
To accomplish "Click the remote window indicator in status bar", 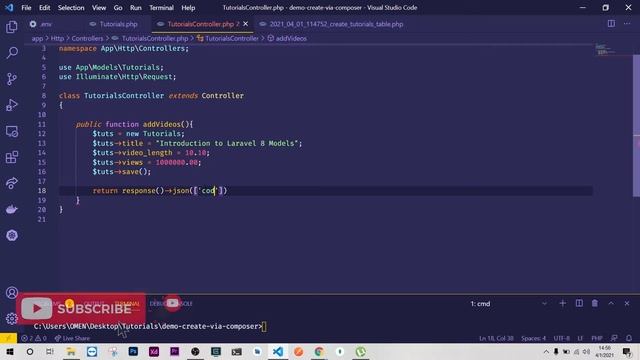I will [x=8, y=338].
